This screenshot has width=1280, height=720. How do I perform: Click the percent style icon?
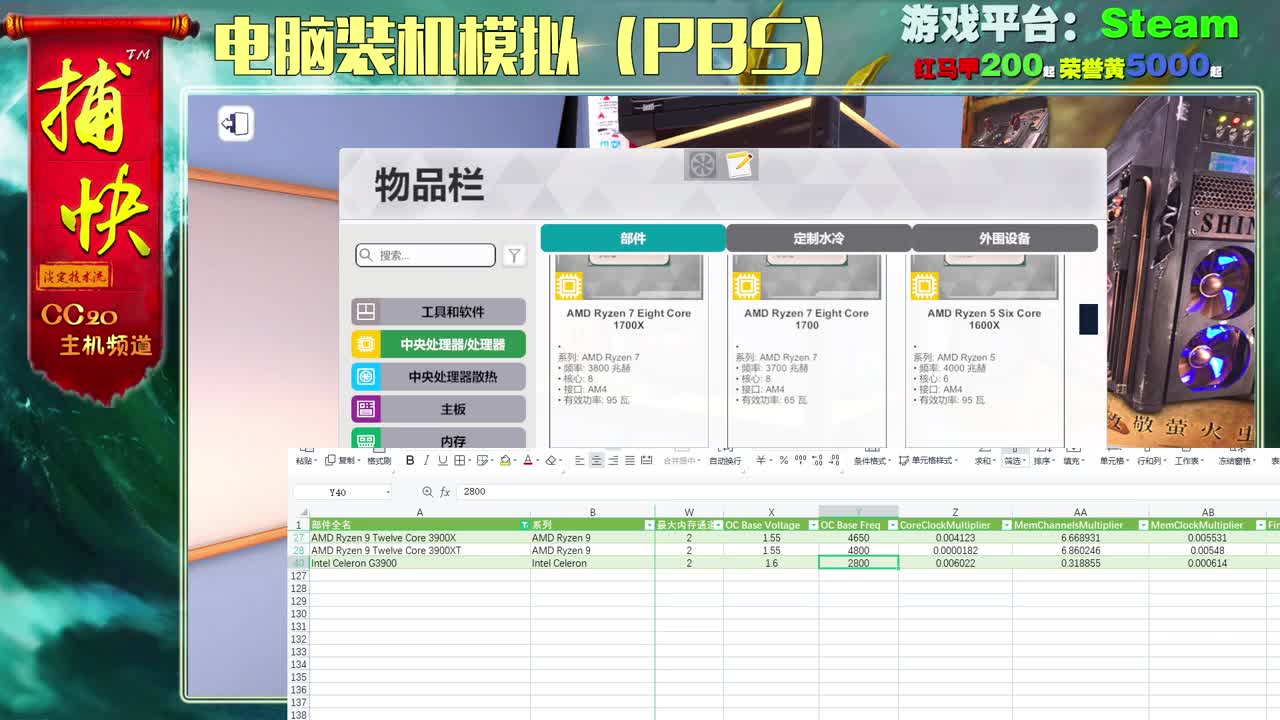tap(783, 461)
